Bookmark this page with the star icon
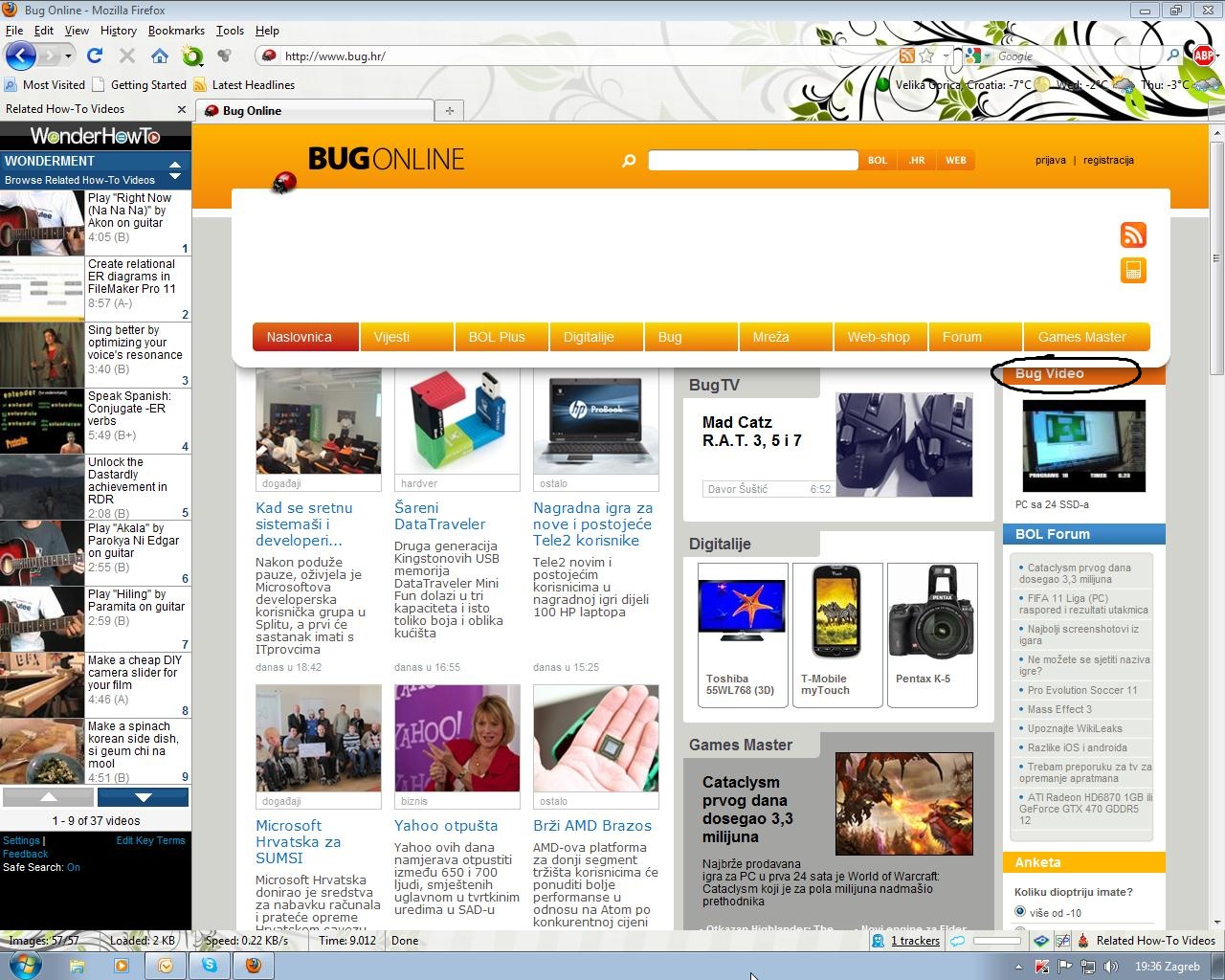Viewport: 1225px width, 980px height. coord(926,56)
